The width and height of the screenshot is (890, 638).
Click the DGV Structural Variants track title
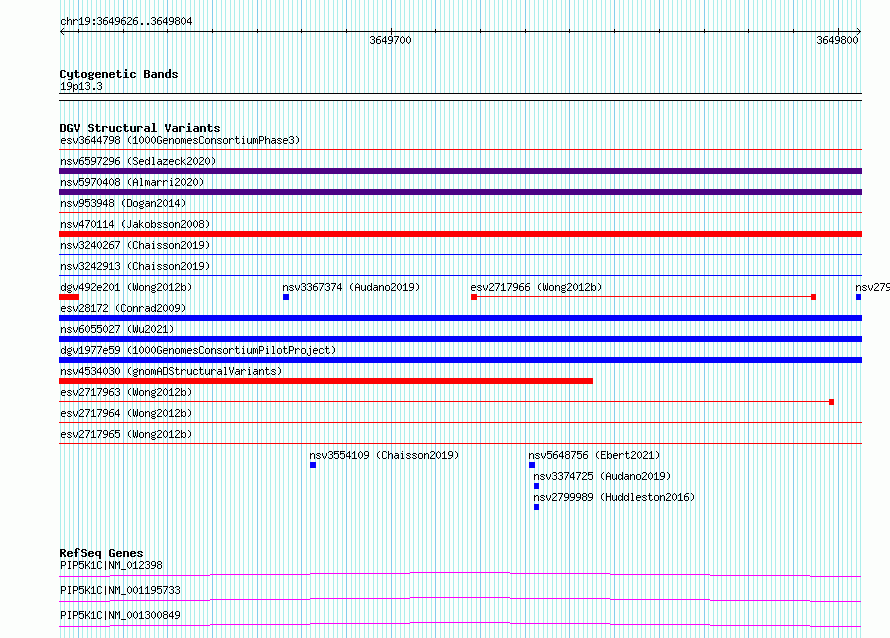pyautogui.click(x=140, y=128)
